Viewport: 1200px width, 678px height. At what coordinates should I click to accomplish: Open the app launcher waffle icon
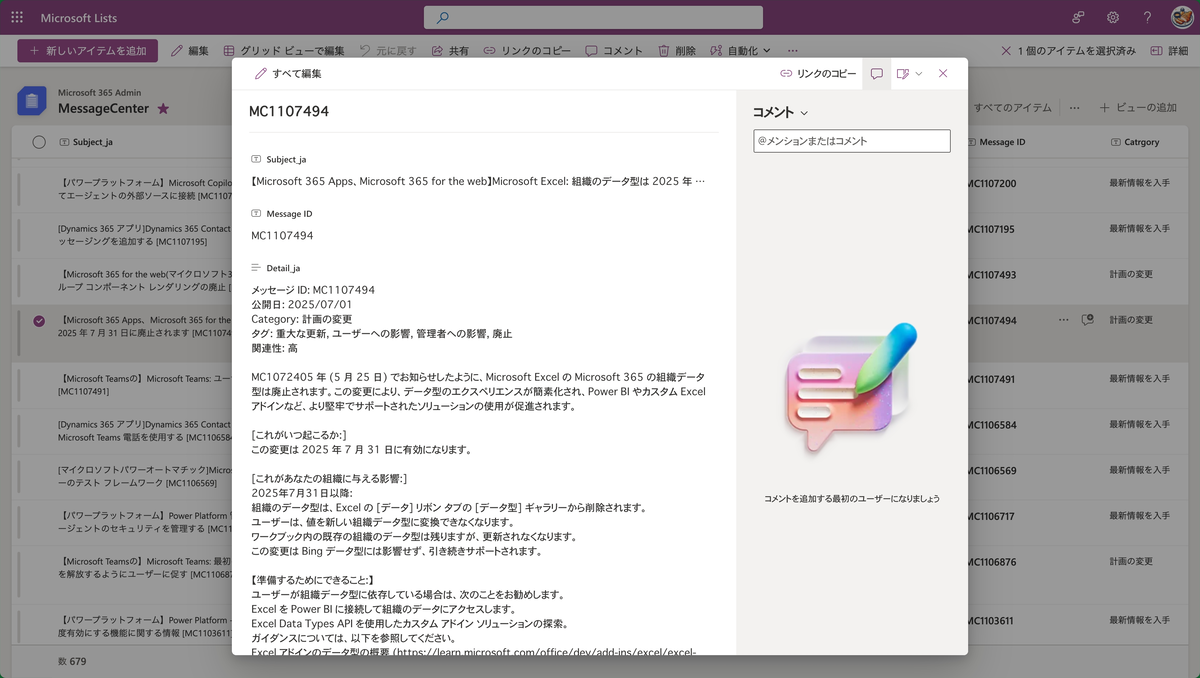tap(17, 17)
